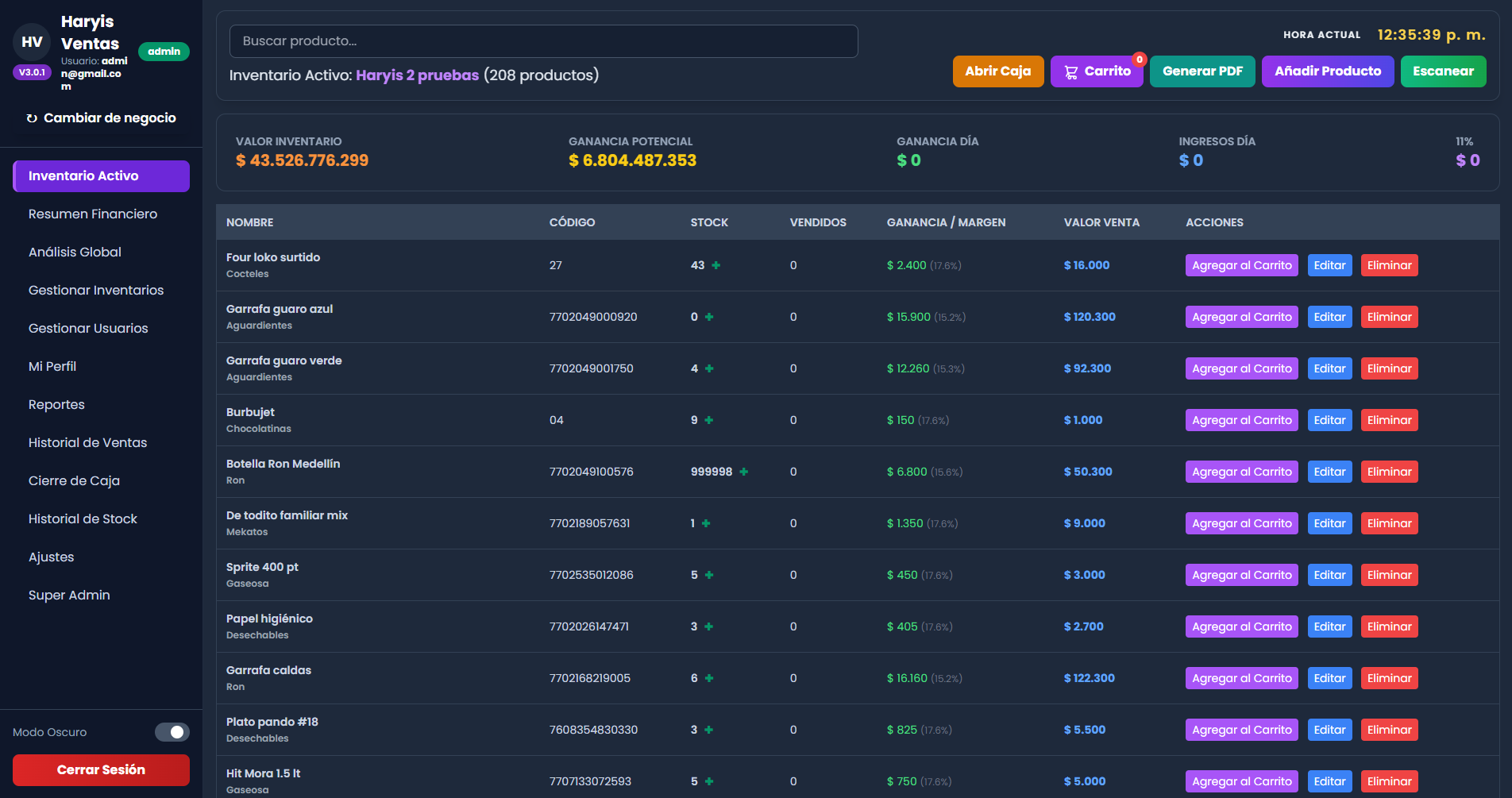Click the plus icon beside Sprite 400 pt stock
Screen dimensions: 1512x798
coord(708,575)
